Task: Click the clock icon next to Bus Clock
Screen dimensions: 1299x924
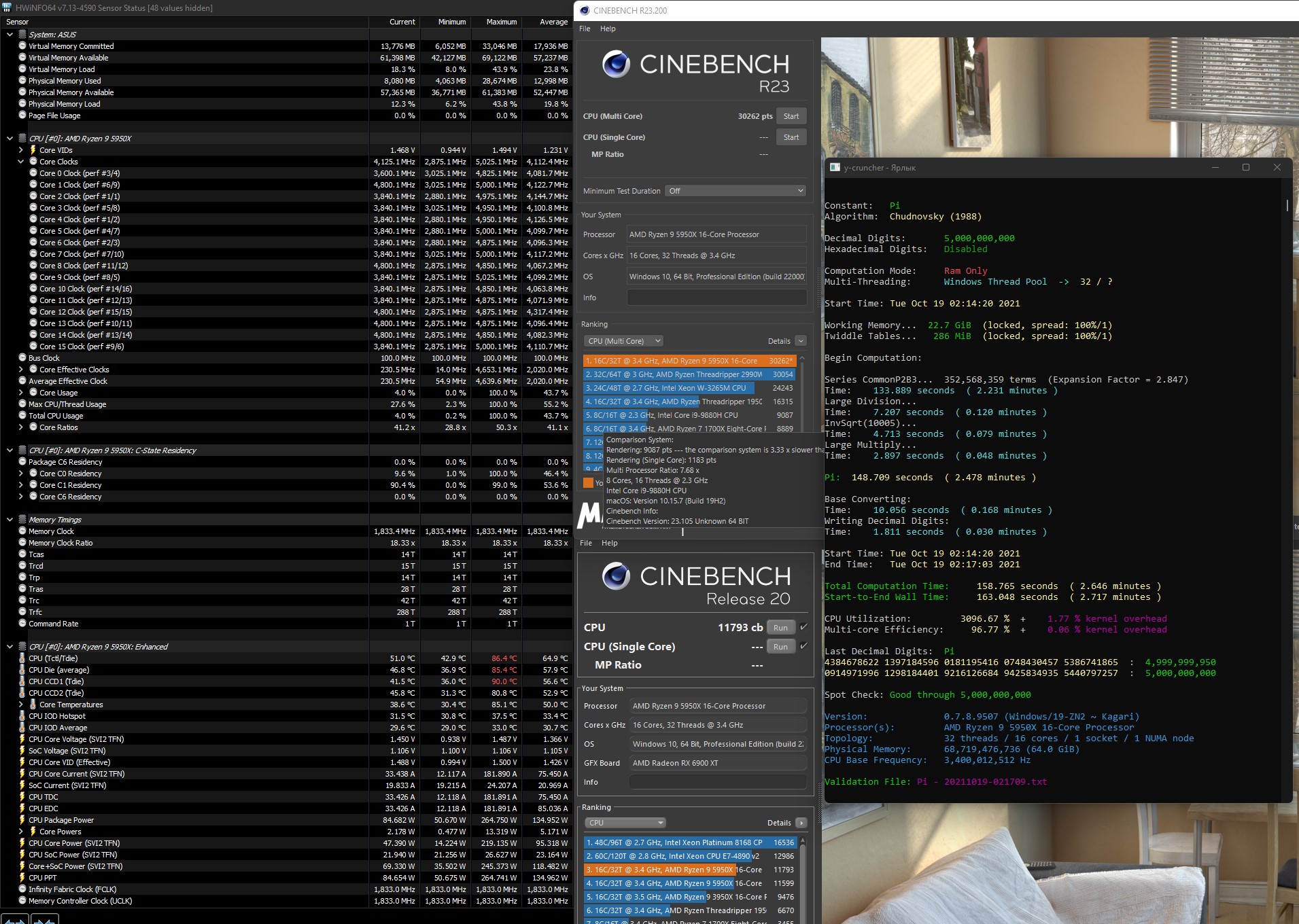Action: (x=22, y=358)
